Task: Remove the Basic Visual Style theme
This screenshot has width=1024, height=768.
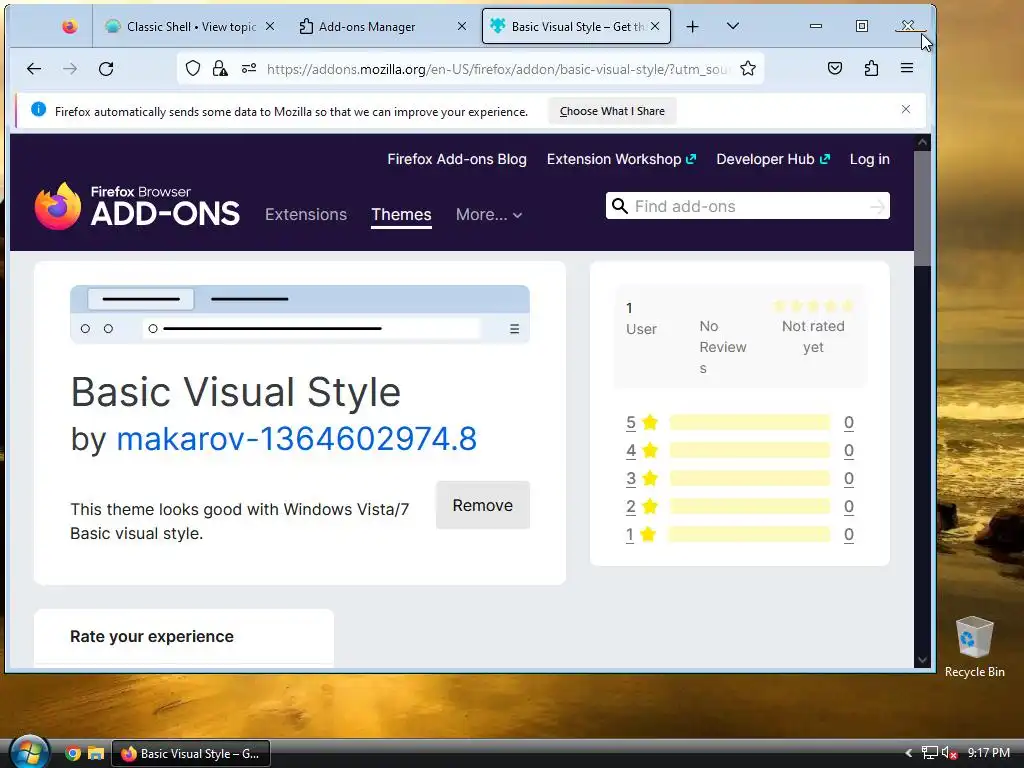Action: [x=483, y=505]
